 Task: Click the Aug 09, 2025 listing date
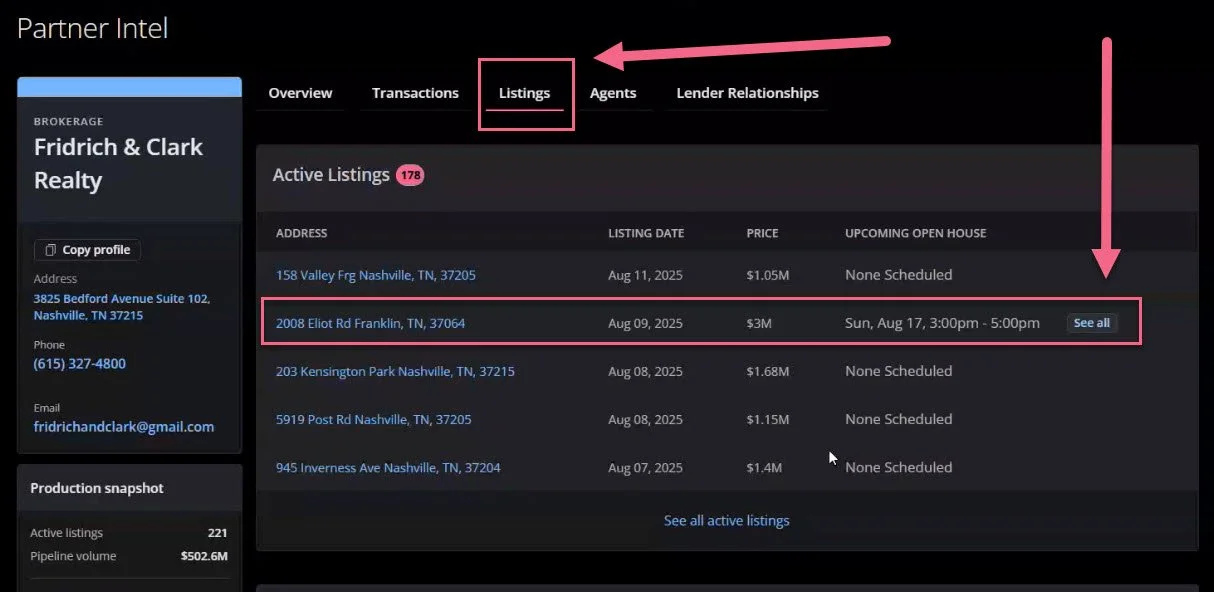click(645, 323)
